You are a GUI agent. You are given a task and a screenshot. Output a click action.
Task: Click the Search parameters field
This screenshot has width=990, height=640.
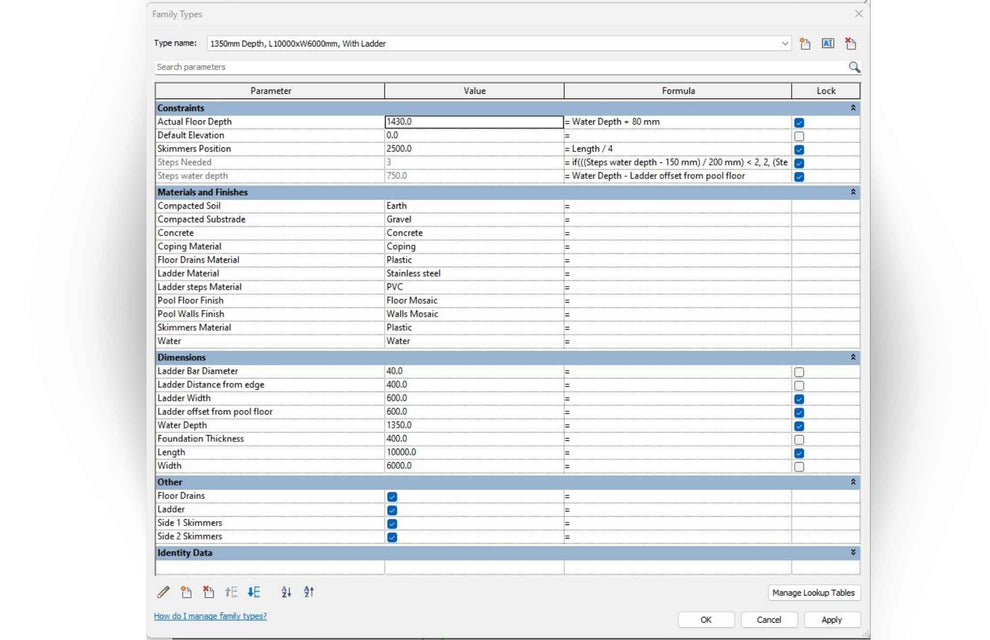tap(500, 67)
